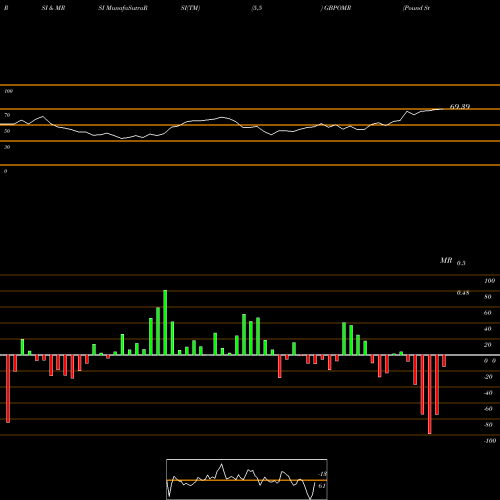Click the RSI axis label 70
Image resolution: width=500 pixels, height=500 pixels.
tap(7, 115)
